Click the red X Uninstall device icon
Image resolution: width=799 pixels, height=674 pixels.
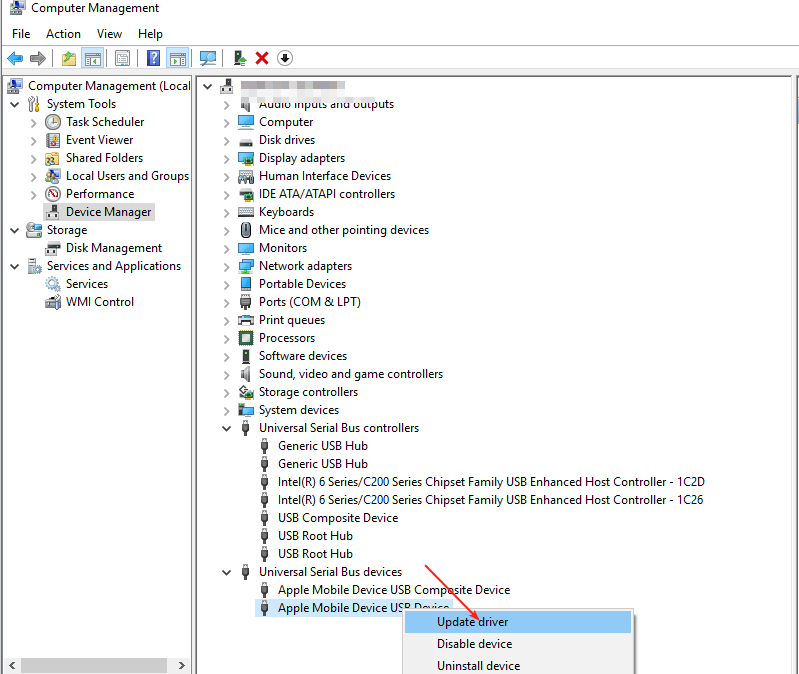(x=262, y=59)
